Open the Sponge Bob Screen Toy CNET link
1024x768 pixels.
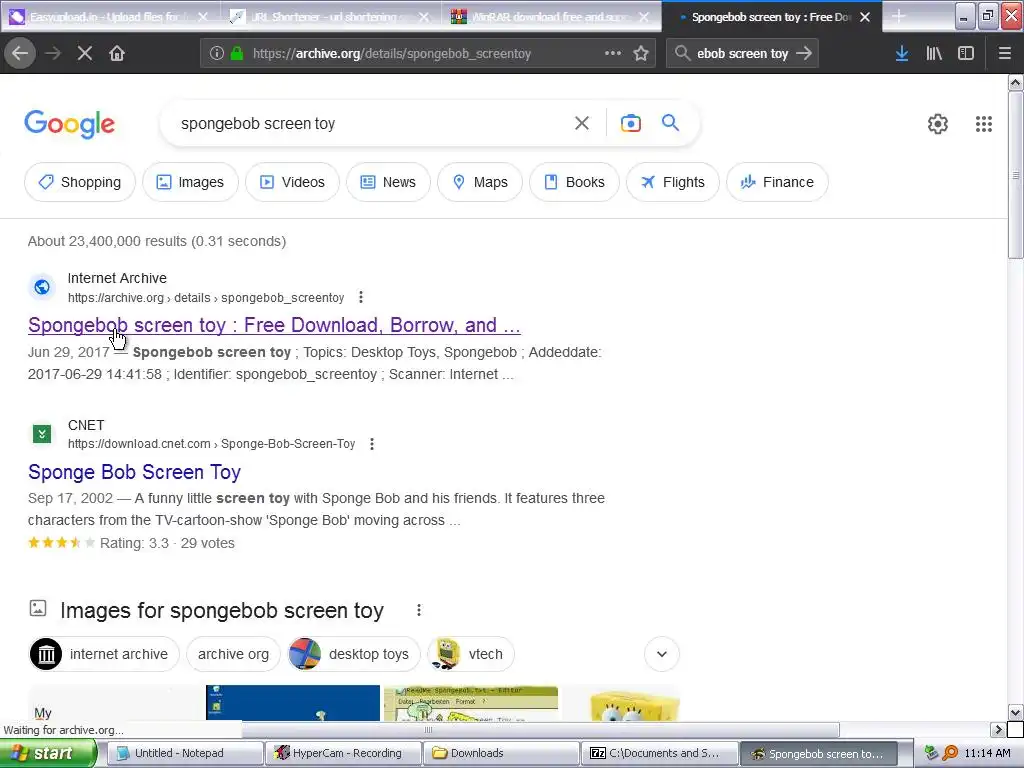coord(135,472)
